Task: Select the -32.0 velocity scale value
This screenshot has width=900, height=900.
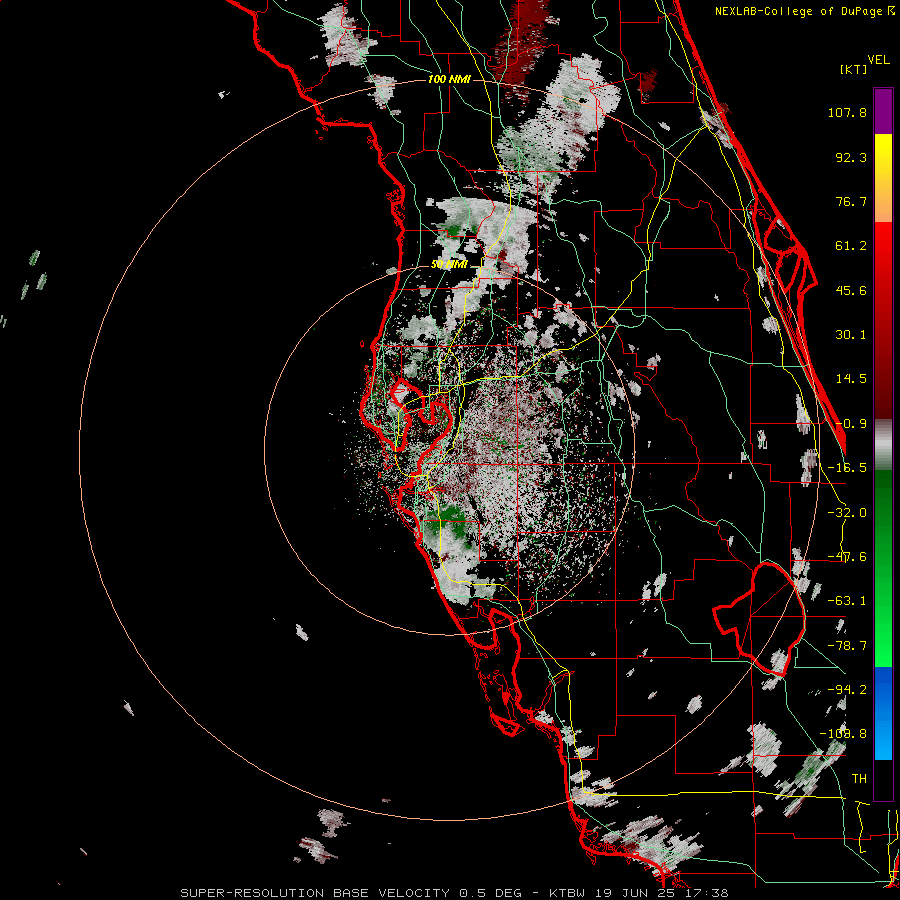Action: click(x=847, y=513)
